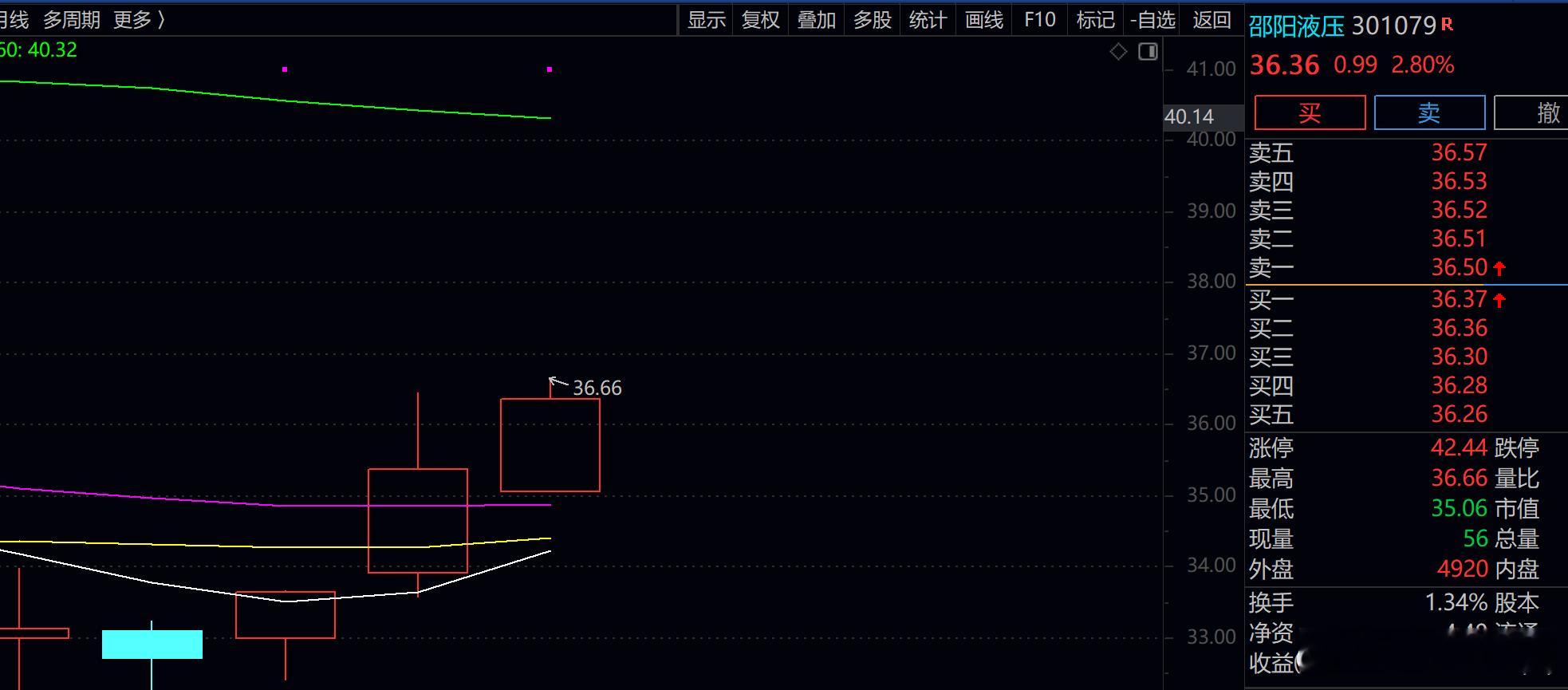Click the cyan filled candlestick
This screenshot has width=1568, height=690.
(x=152, y=645)
